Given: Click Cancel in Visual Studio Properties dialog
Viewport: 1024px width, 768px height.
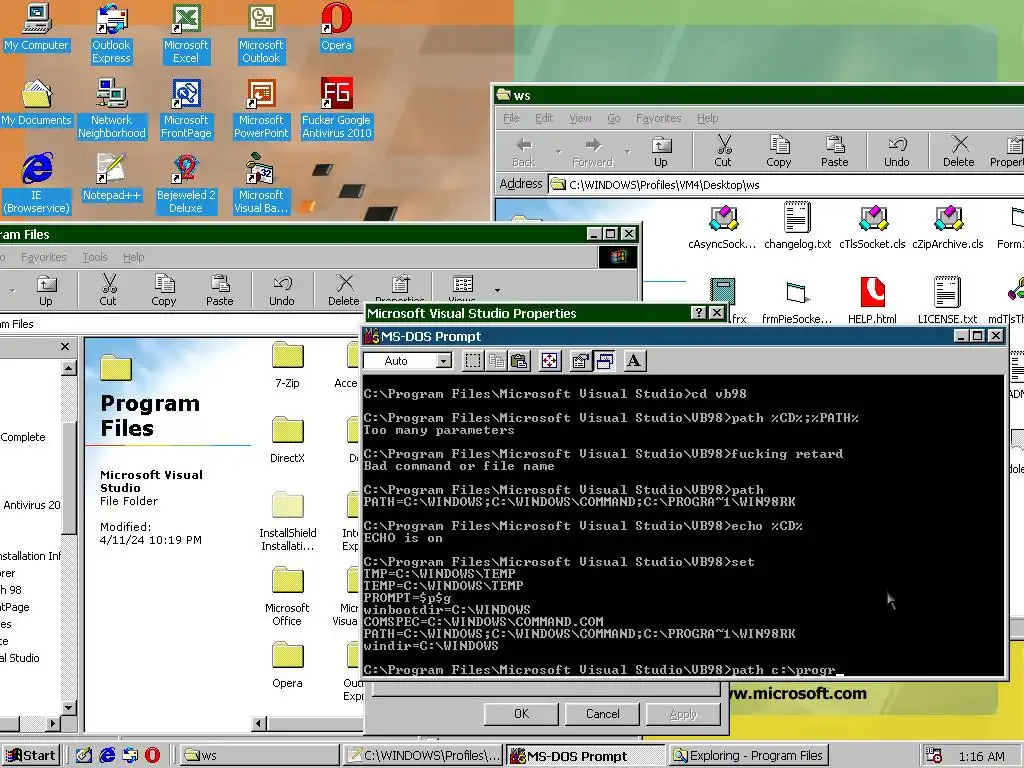Looking at the screenshot, I should 602,714.
